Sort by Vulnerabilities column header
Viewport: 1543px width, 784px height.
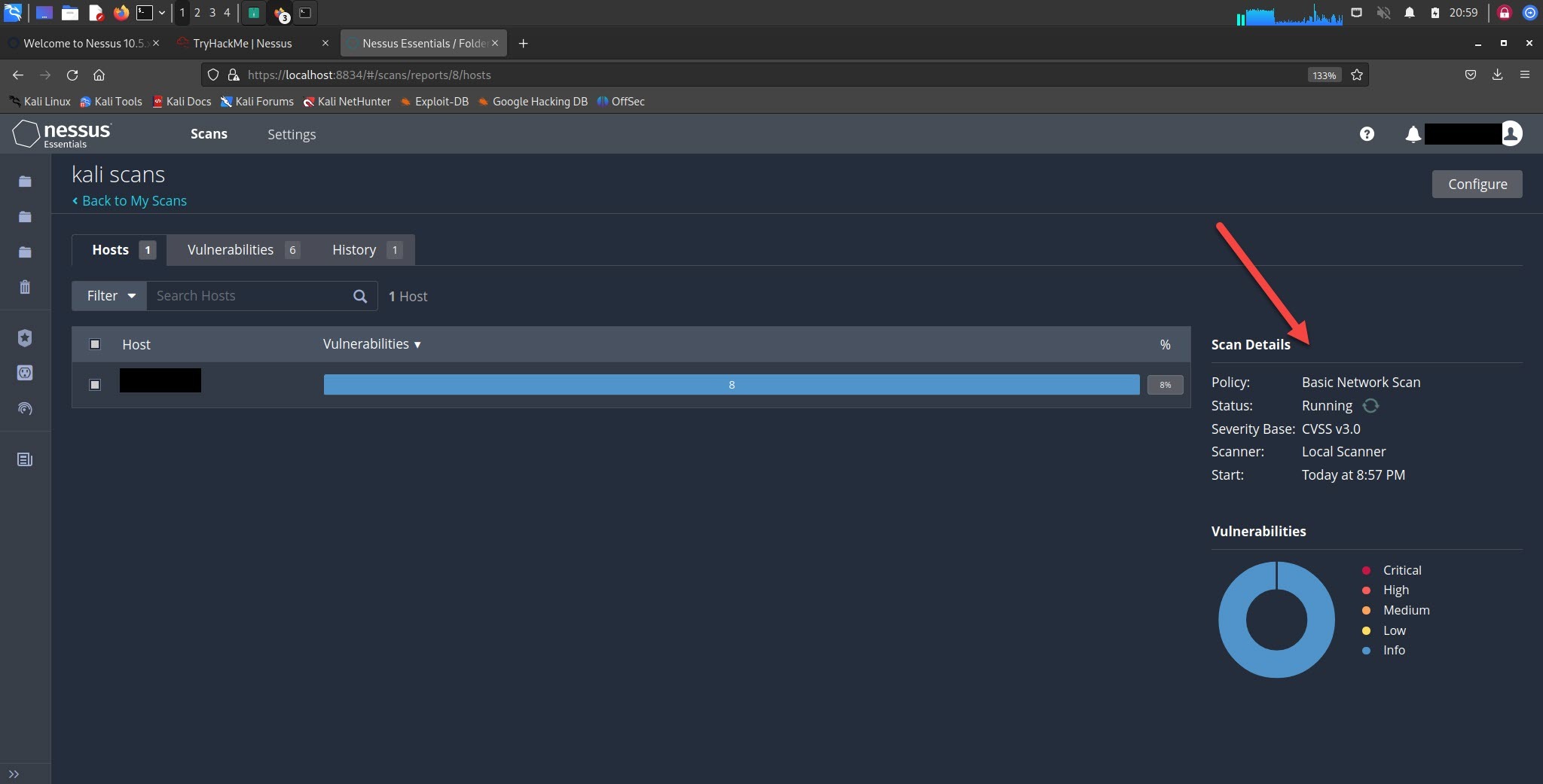371,344
